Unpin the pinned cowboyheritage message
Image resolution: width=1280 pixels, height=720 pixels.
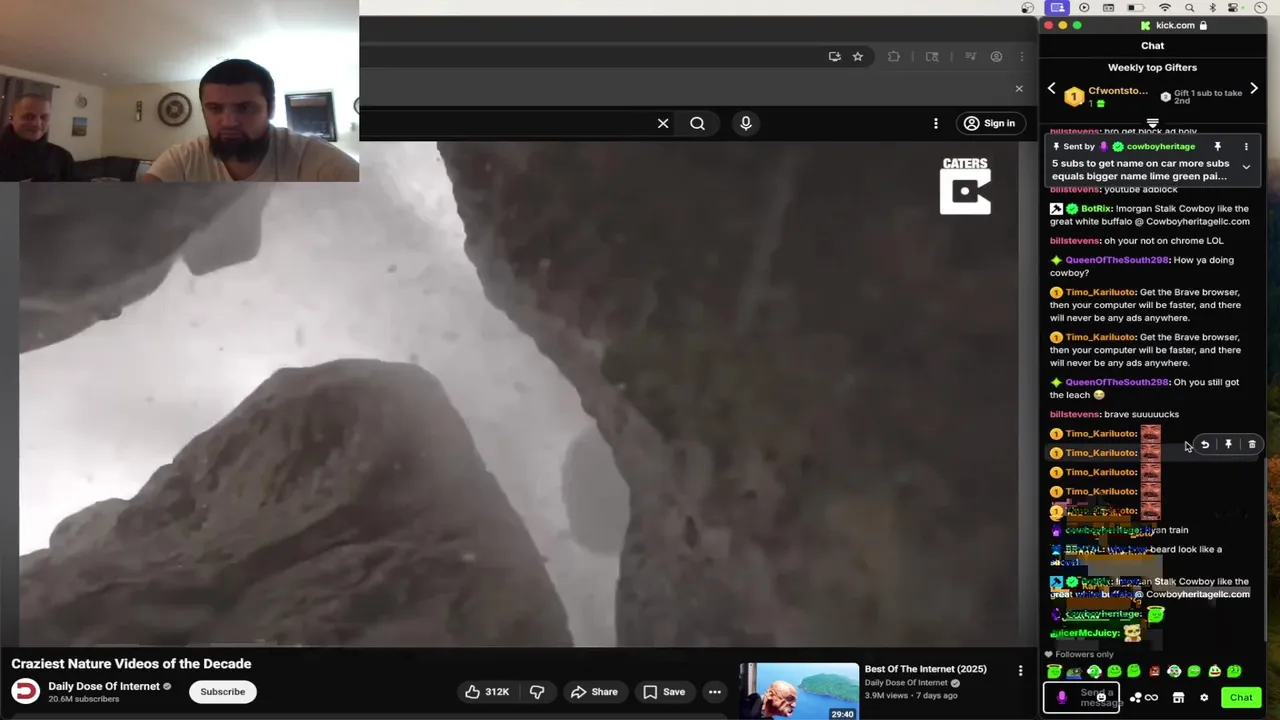click(1217, 147)
